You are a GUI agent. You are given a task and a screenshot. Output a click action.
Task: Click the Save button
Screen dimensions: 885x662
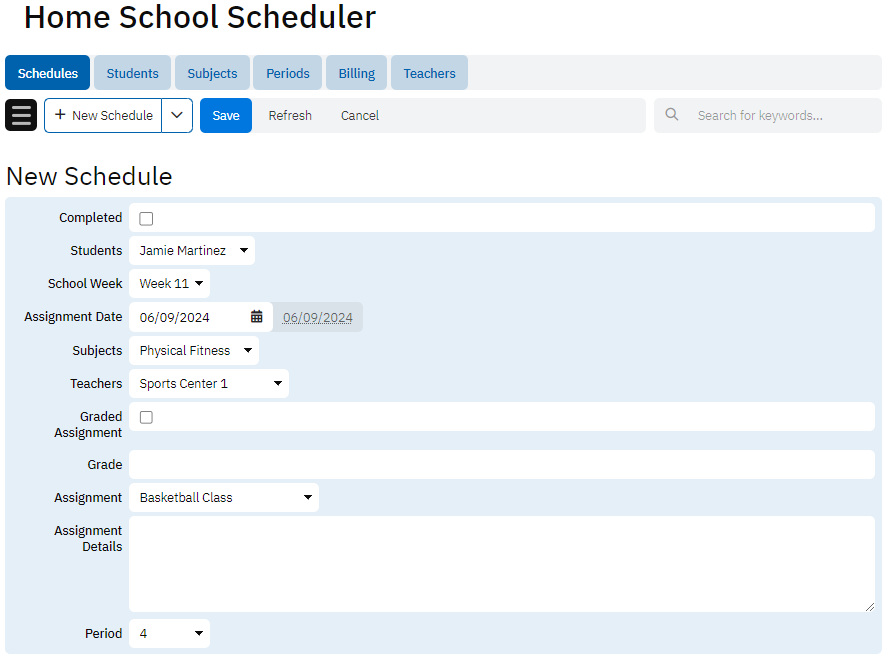pos(226,115)
